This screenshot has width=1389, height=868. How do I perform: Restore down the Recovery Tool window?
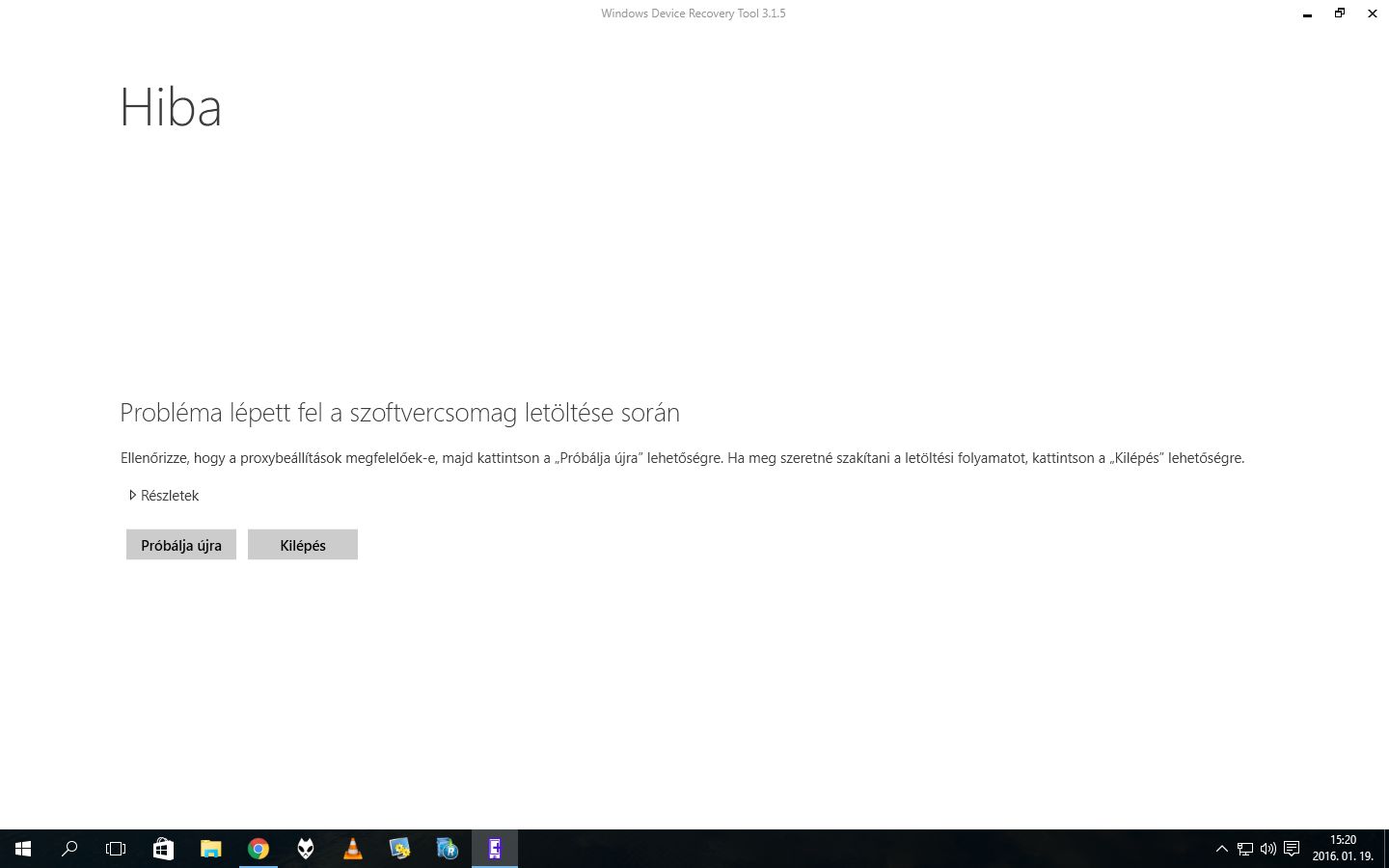[x=1340, y=14]
